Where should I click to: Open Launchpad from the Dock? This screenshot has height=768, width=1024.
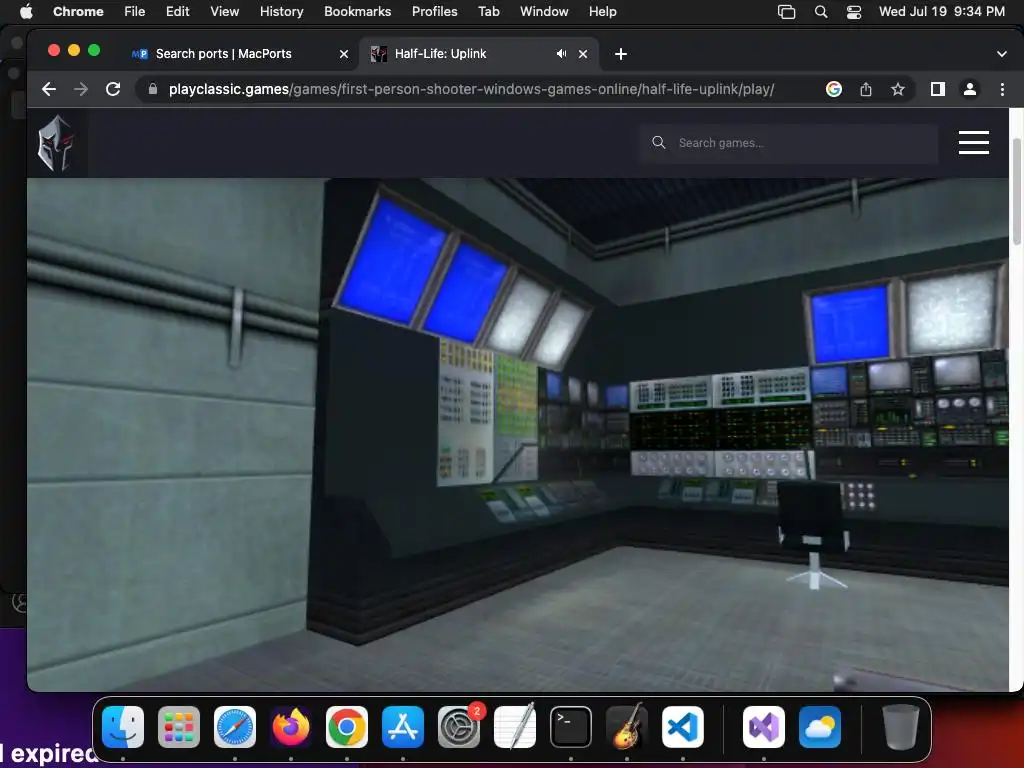[179, 727]
